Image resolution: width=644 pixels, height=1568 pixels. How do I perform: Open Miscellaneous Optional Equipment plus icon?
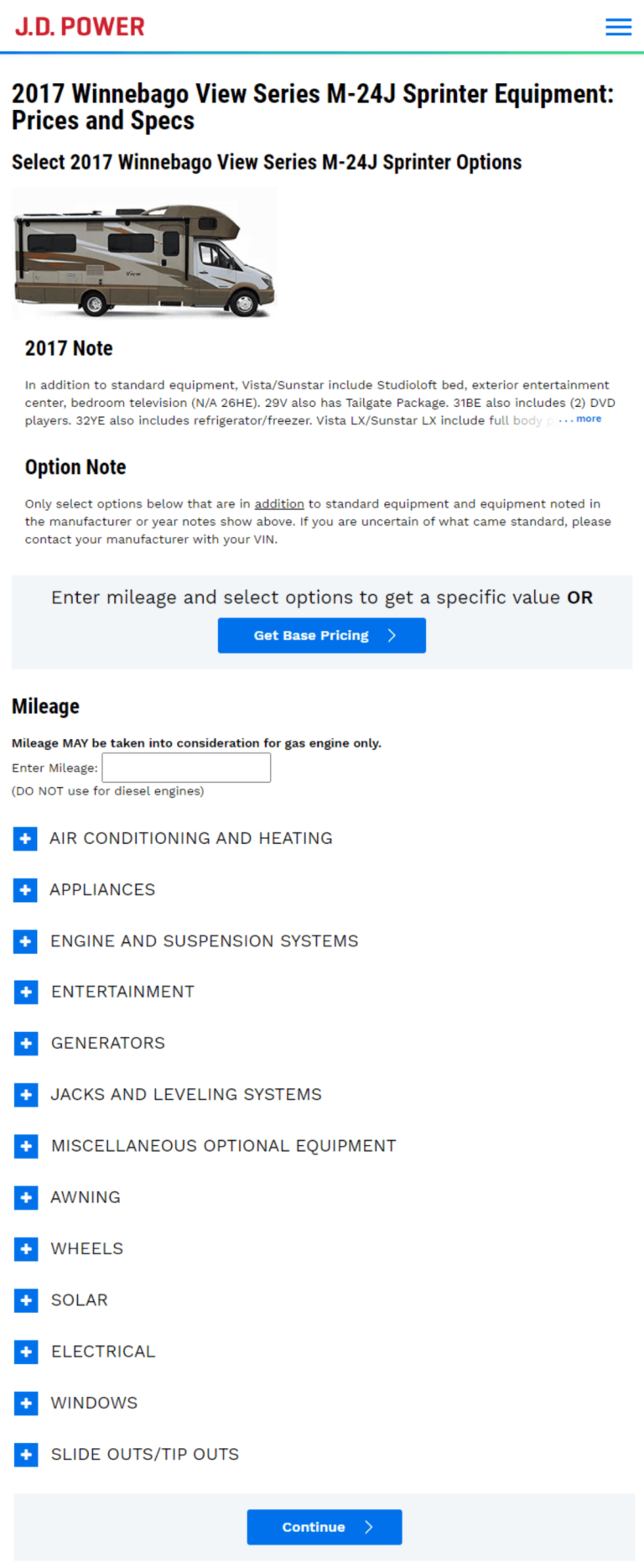click(x=25, y=1146)
